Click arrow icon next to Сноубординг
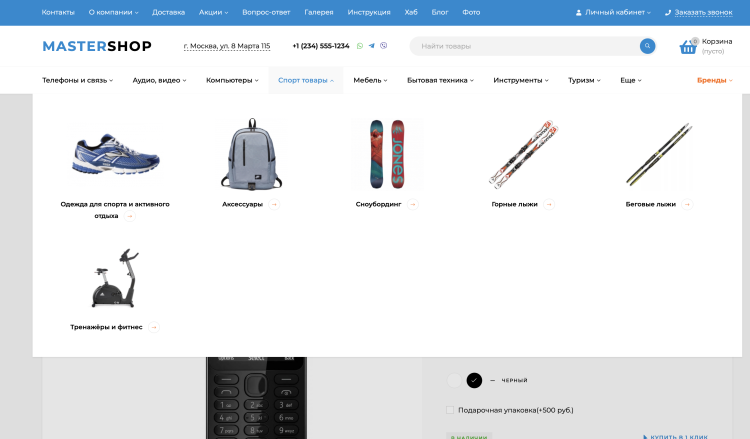 413,204
